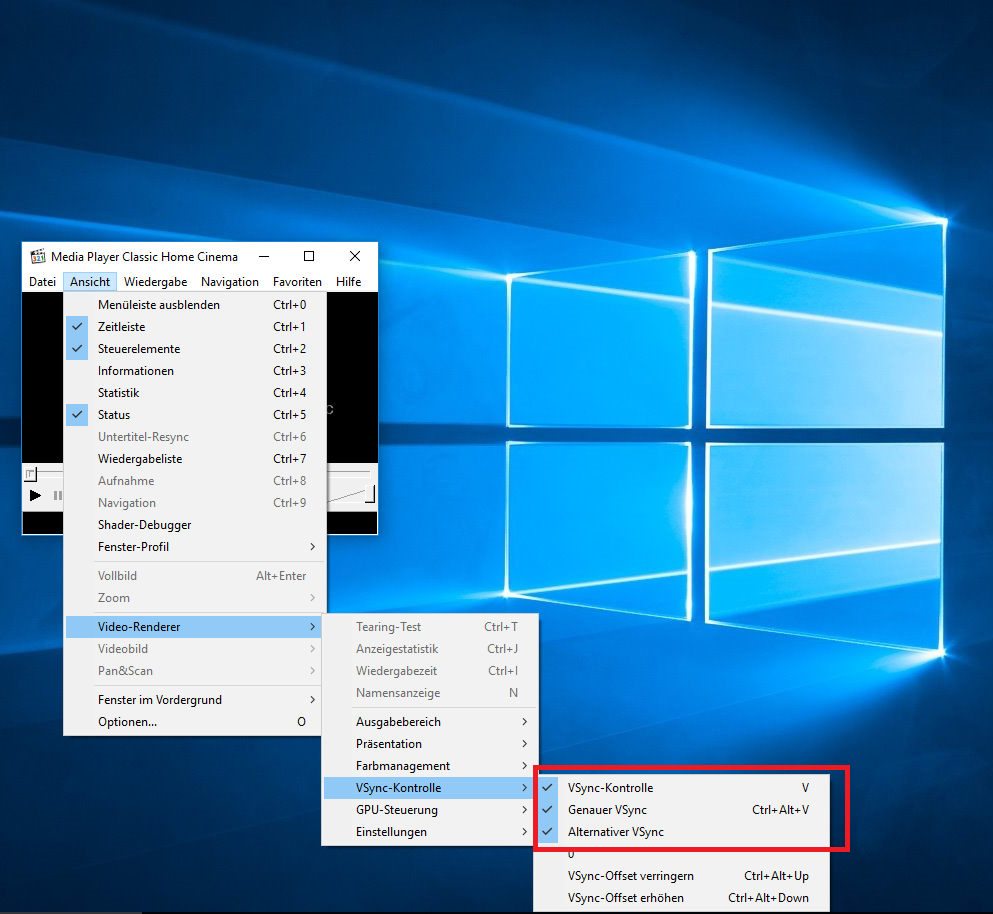Enable the Statistik panel entry
This screenshot has width=993, height=914.
[x=195, y=393]
